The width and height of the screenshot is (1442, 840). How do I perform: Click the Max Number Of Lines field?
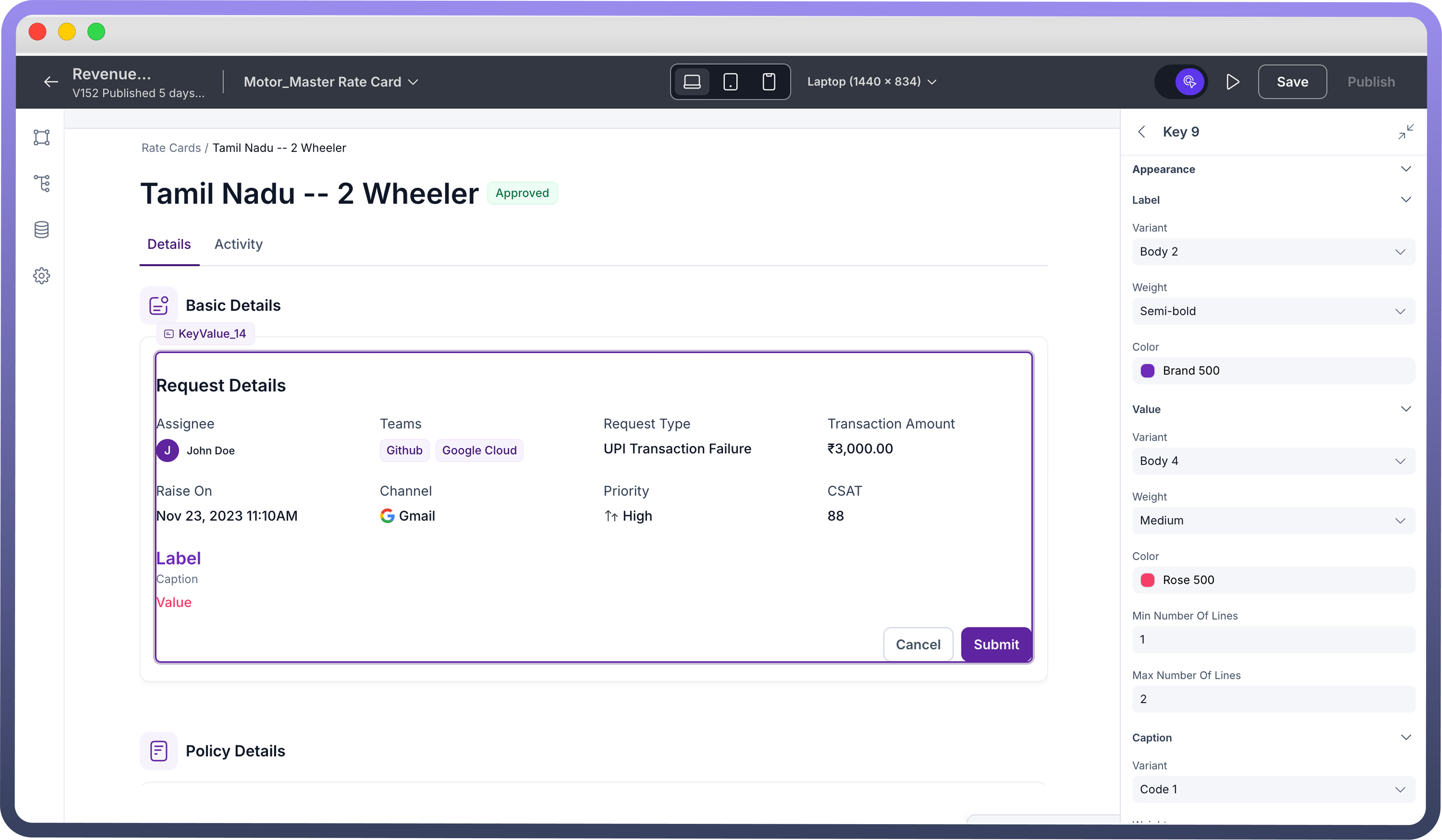[x=1273, y=699]
